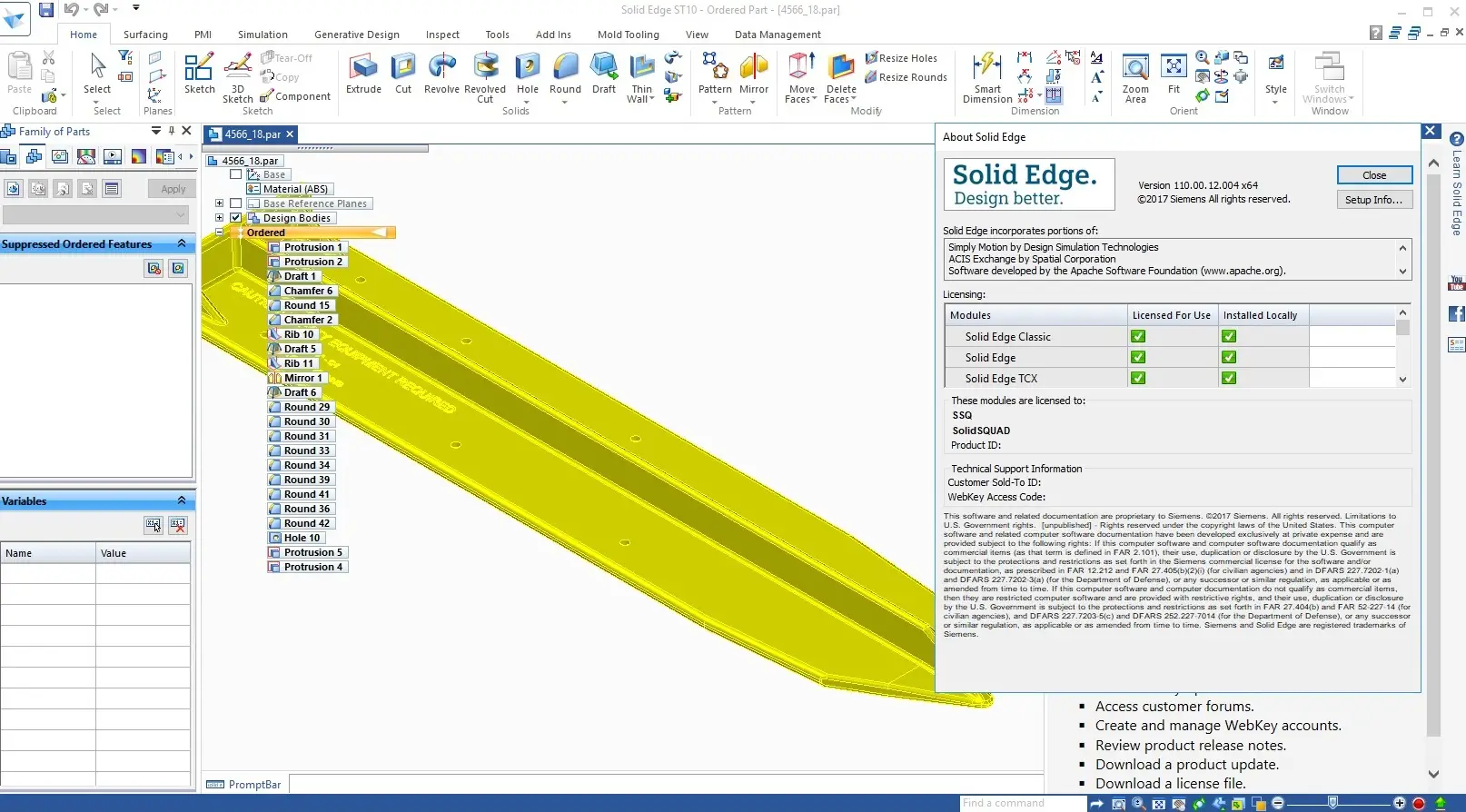Switch to the PMI tab
1466x812 pixels.
203,35
